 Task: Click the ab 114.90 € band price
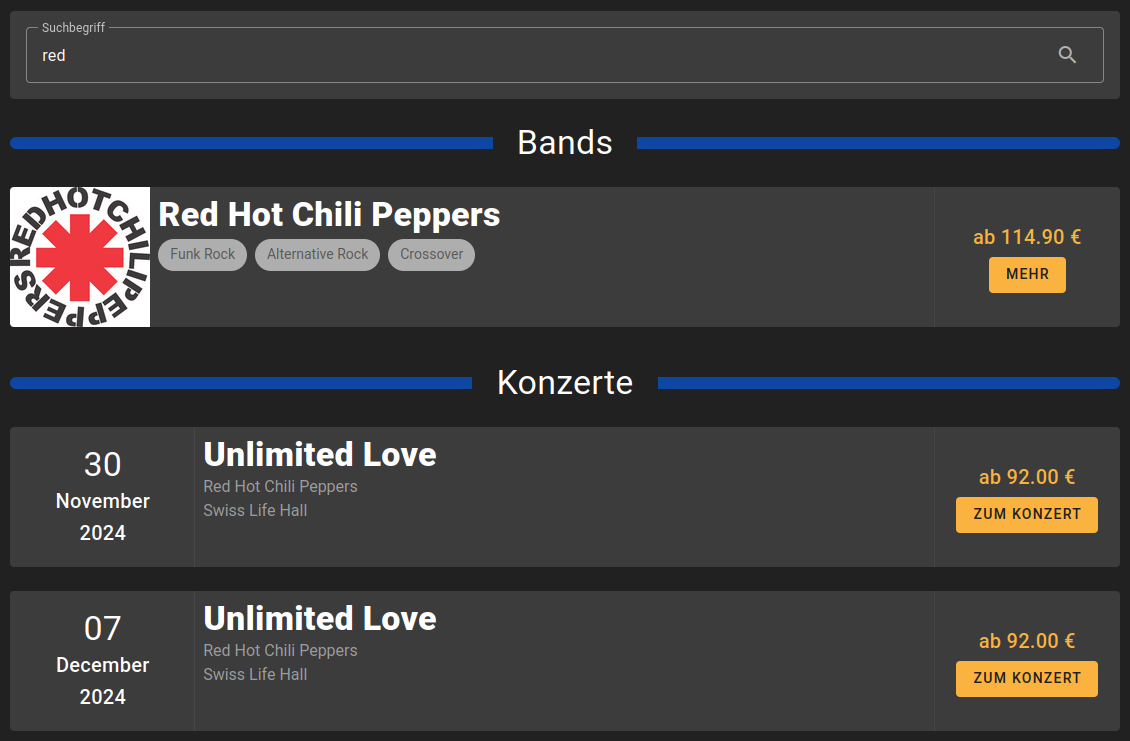(x=1027, y=237)
